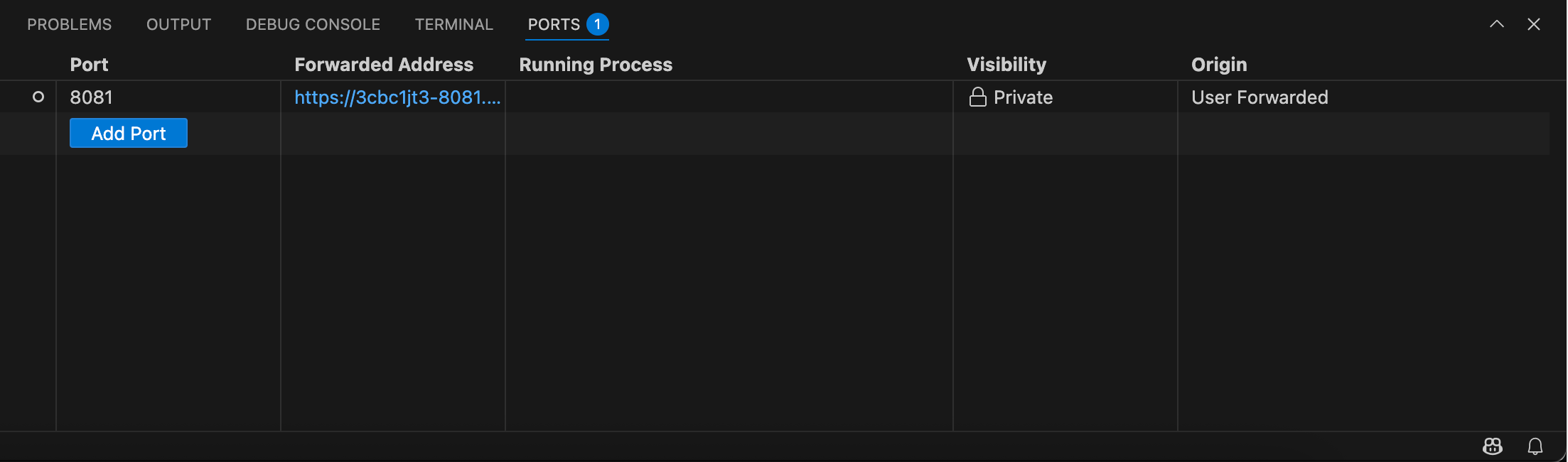Switch to the PROBLEMS tab
This screenshot has height=462, width=1568.
[70, 24]
